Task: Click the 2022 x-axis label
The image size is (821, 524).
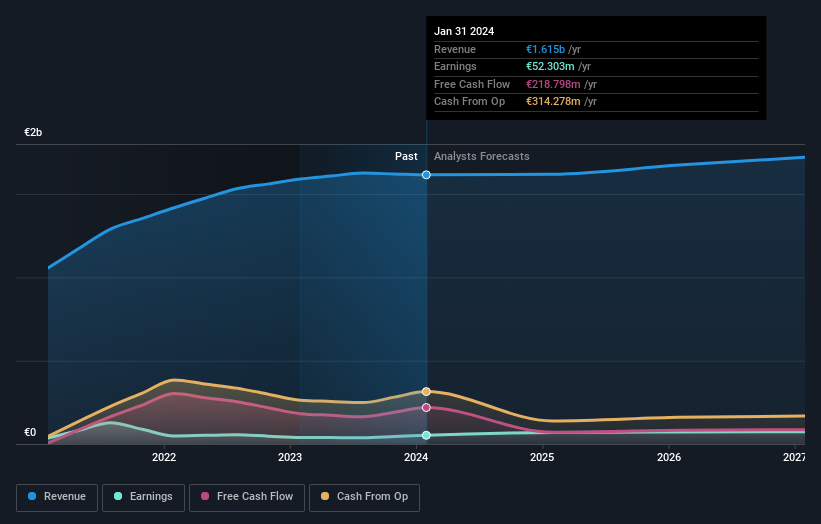Action: tap(164, 457)
